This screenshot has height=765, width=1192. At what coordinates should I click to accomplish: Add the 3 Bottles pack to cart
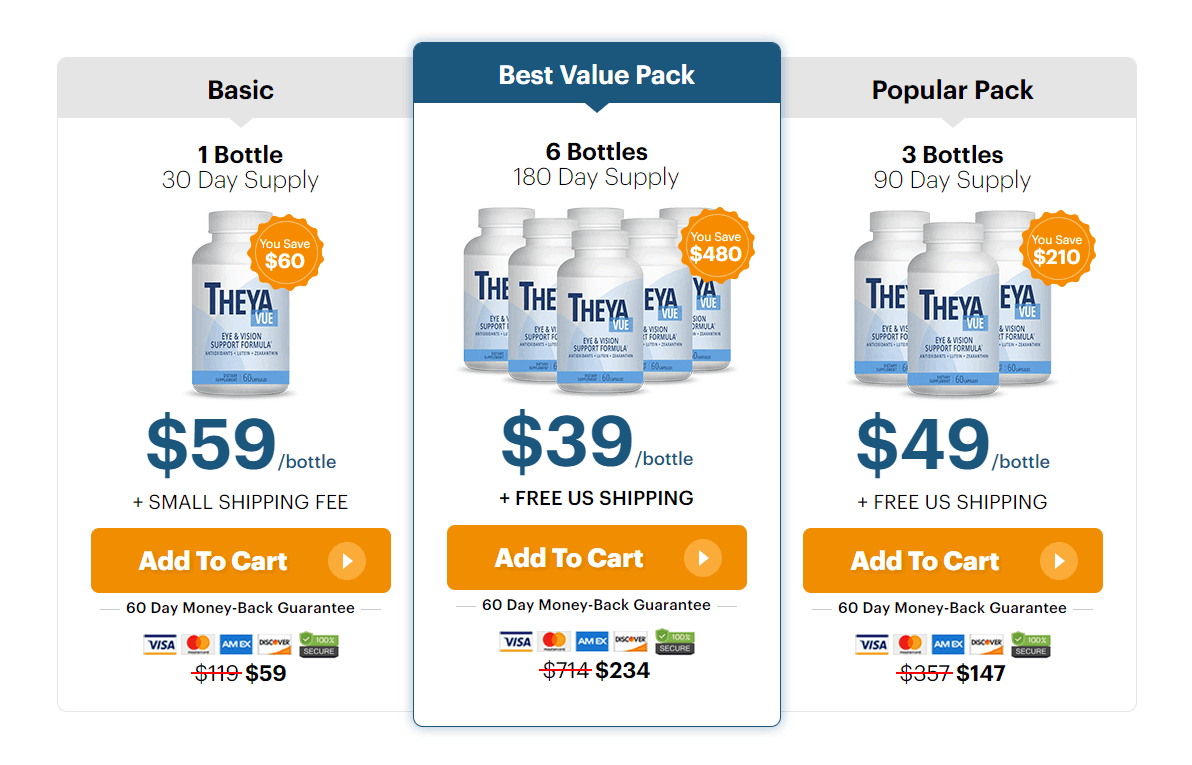(952, 561)
